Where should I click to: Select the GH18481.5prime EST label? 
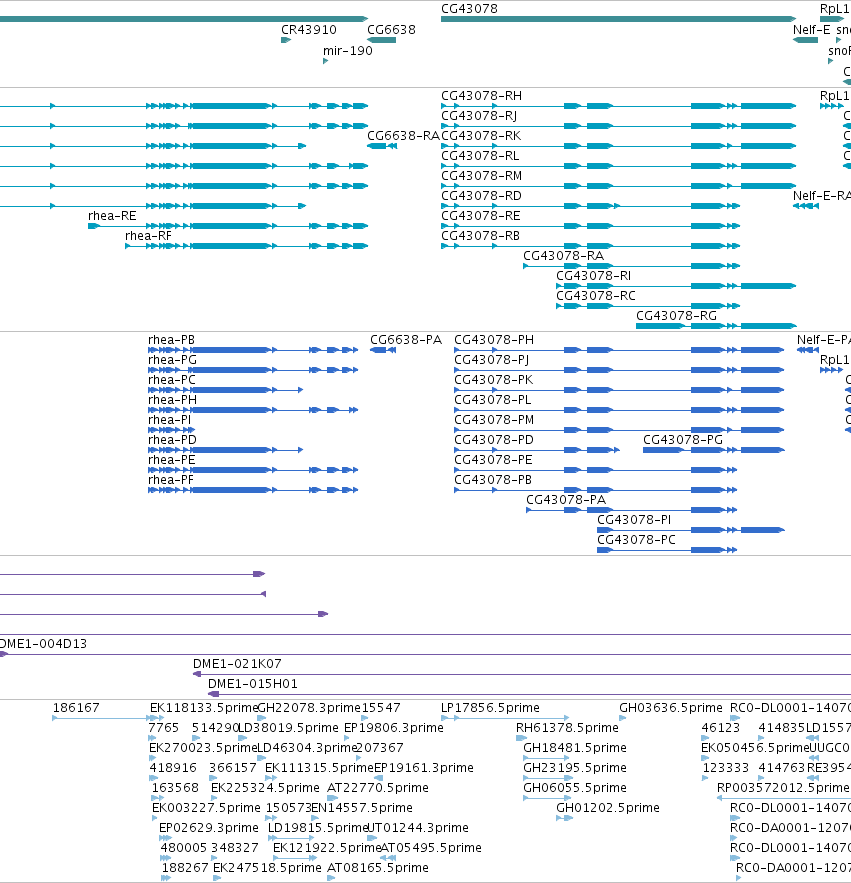575,747
